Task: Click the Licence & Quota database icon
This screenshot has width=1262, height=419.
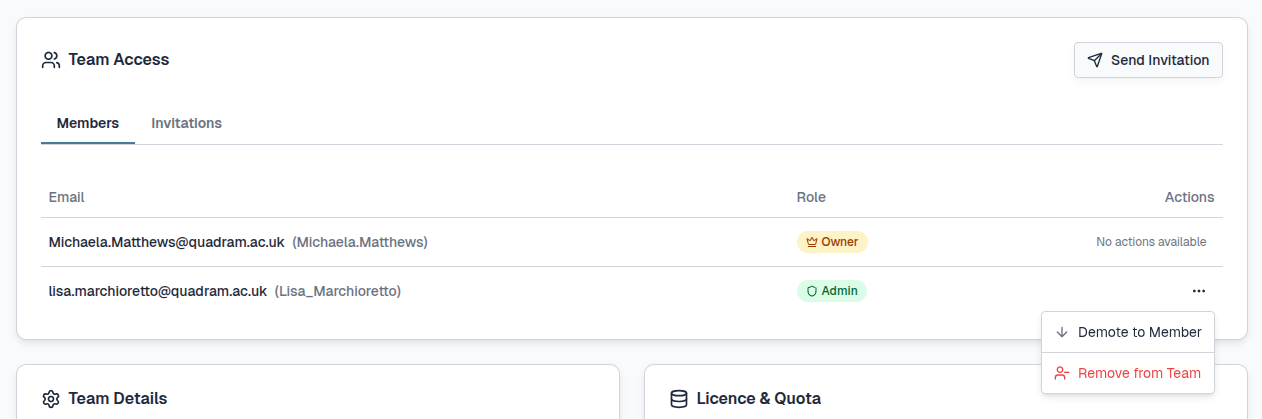Action: point(679,399)
